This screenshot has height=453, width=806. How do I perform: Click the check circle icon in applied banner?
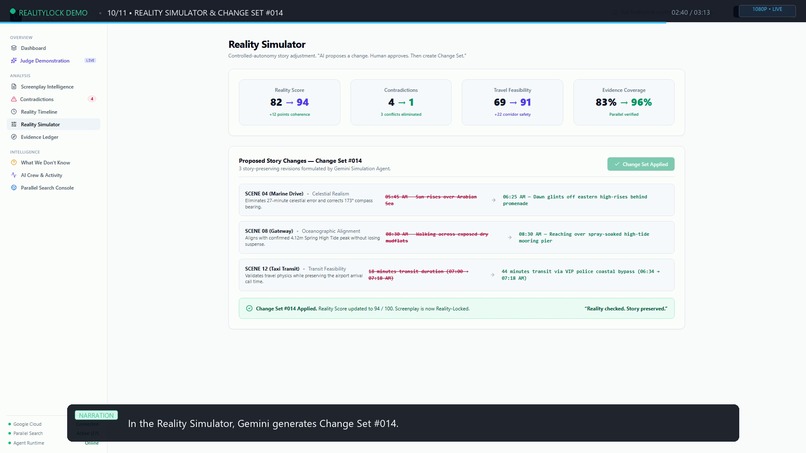pyautogui.click(x=249, y=309)
